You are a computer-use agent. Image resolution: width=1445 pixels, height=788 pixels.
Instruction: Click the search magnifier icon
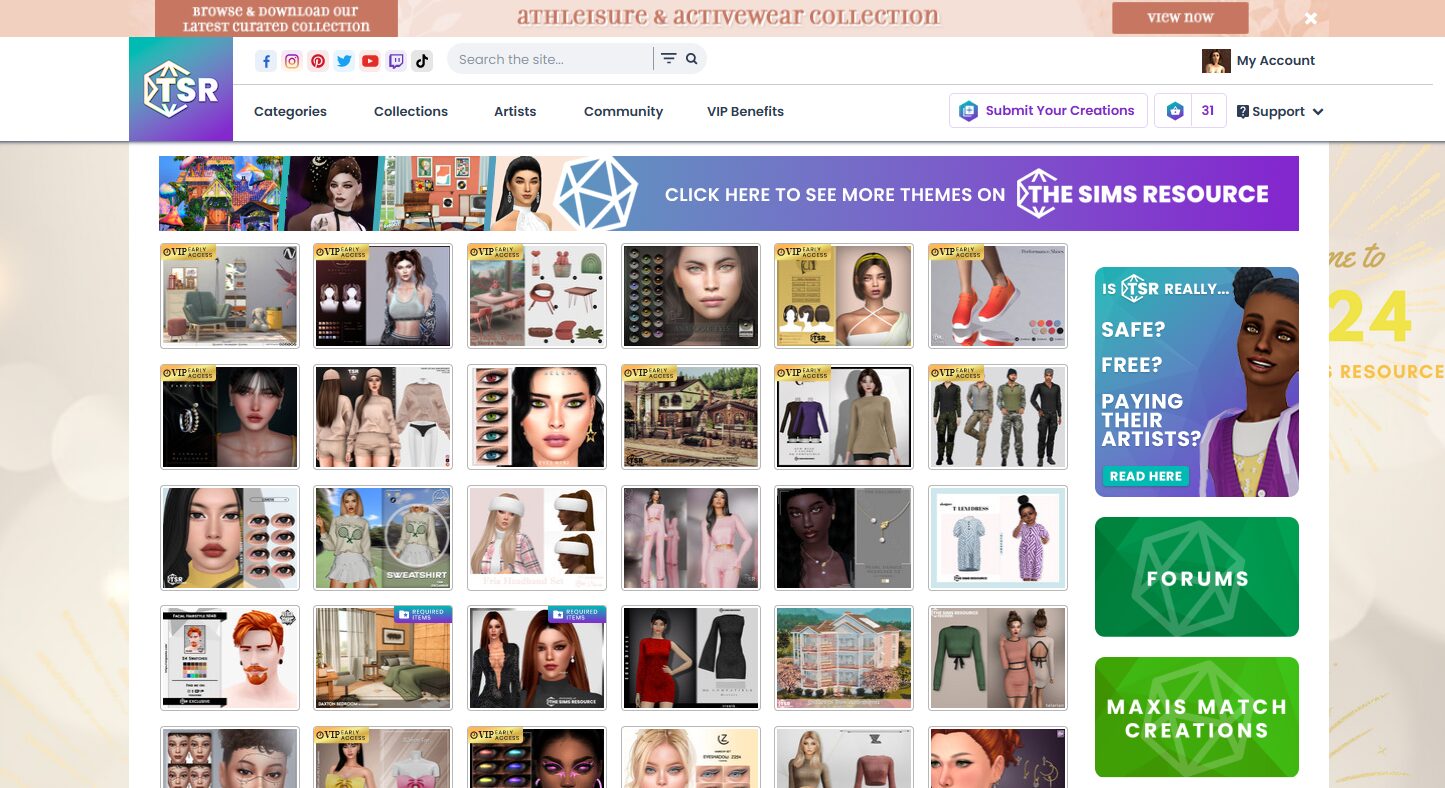[691, 59]
